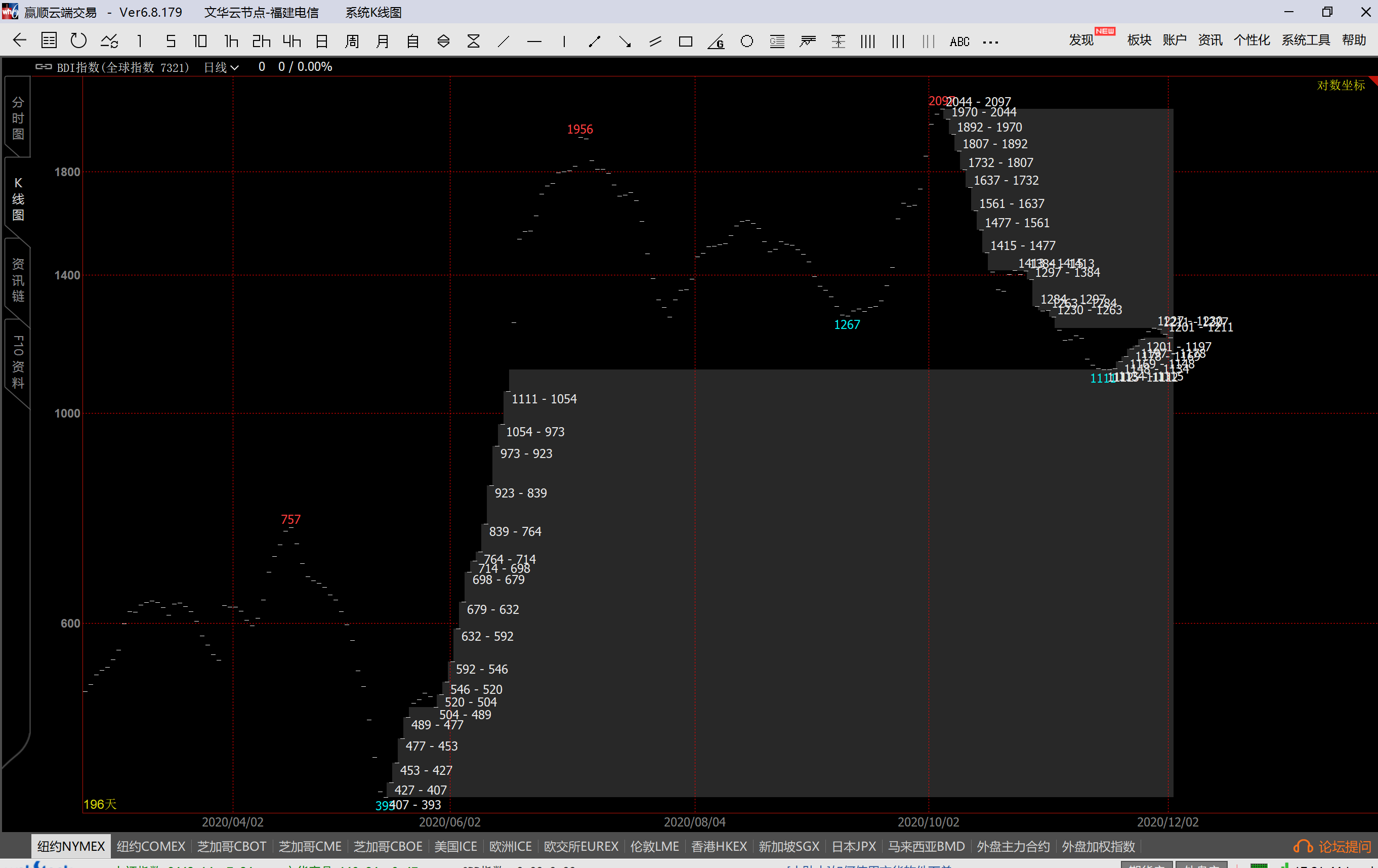Screen dimensions: 1378x868
Task: Open the quote list table icon
Action: pos(49,40)
